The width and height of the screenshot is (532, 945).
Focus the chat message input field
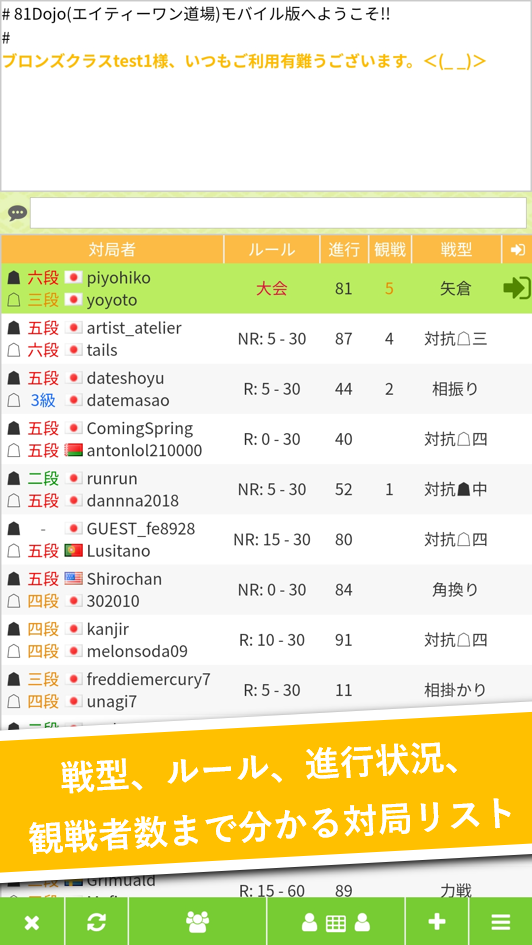click(x=278, y=213)
